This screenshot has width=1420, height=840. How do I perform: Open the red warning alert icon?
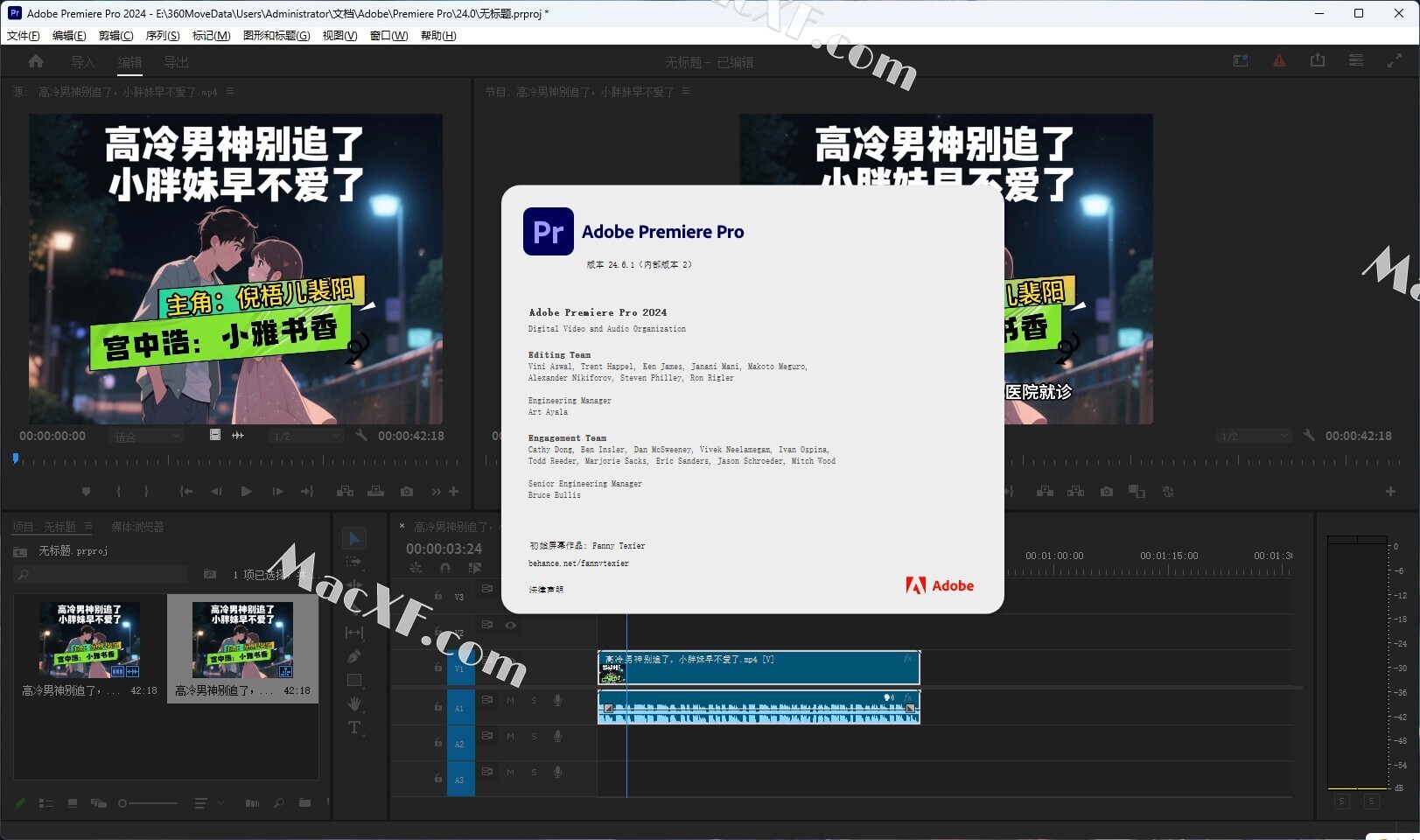pos(1279,61)
